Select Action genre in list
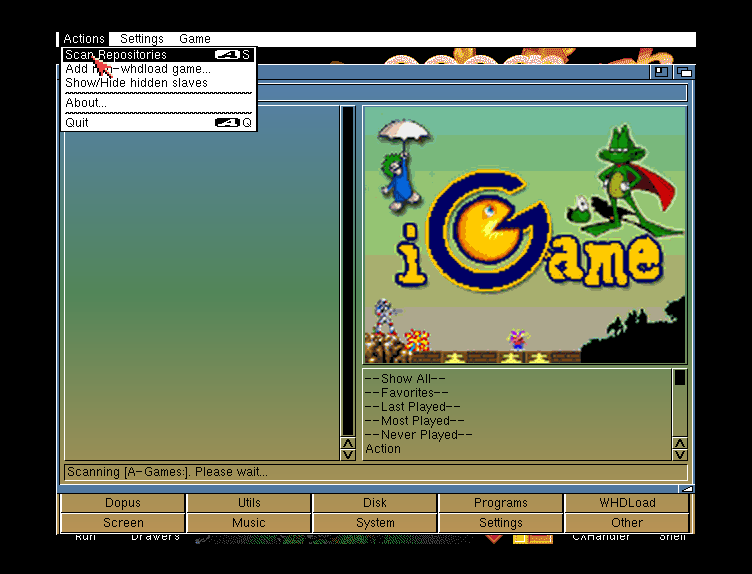Screen dimensions: 752x574 tap(517, 448)
